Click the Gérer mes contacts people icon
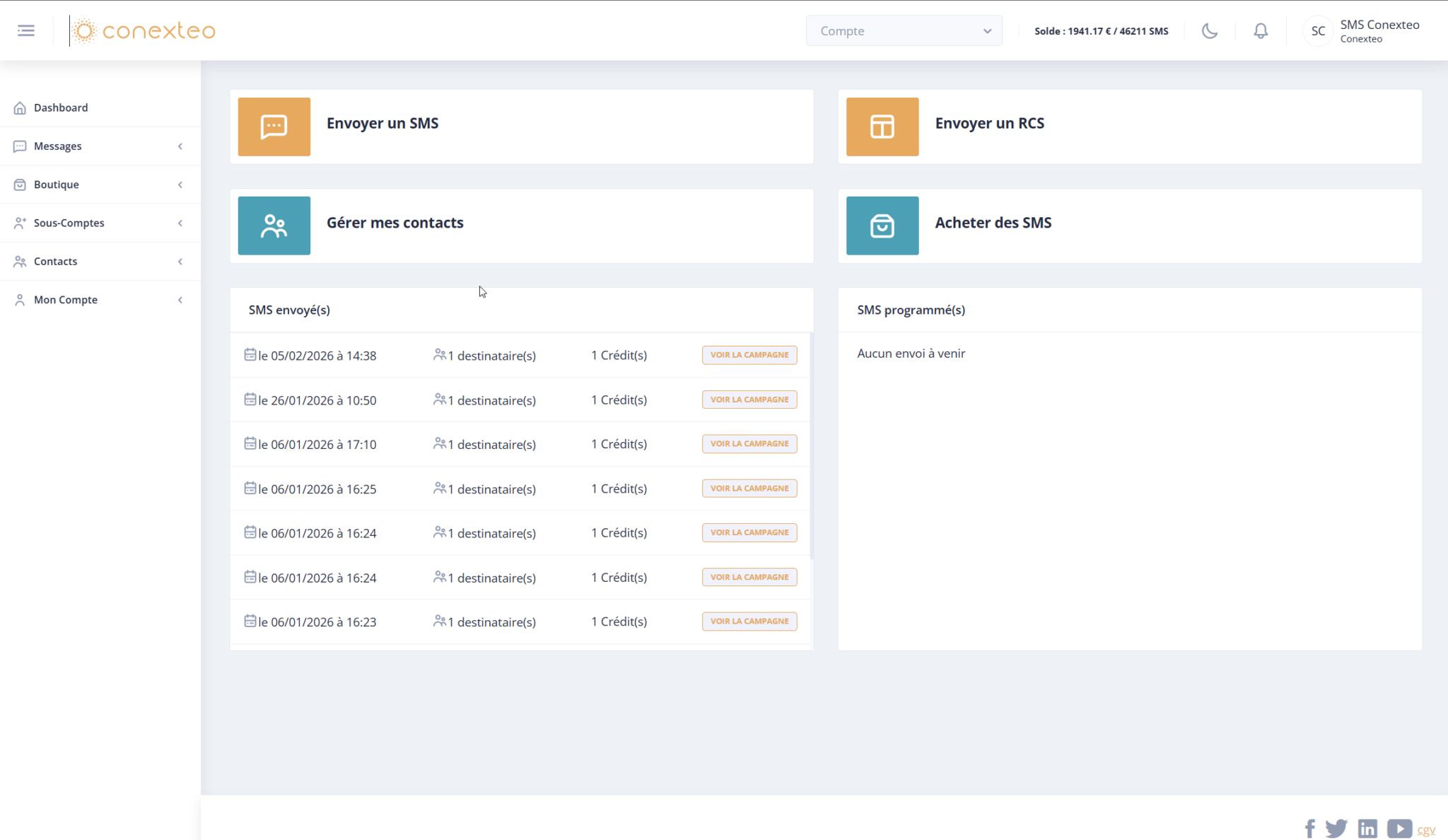The image size is (1448, 840). (x=274, y=226)
